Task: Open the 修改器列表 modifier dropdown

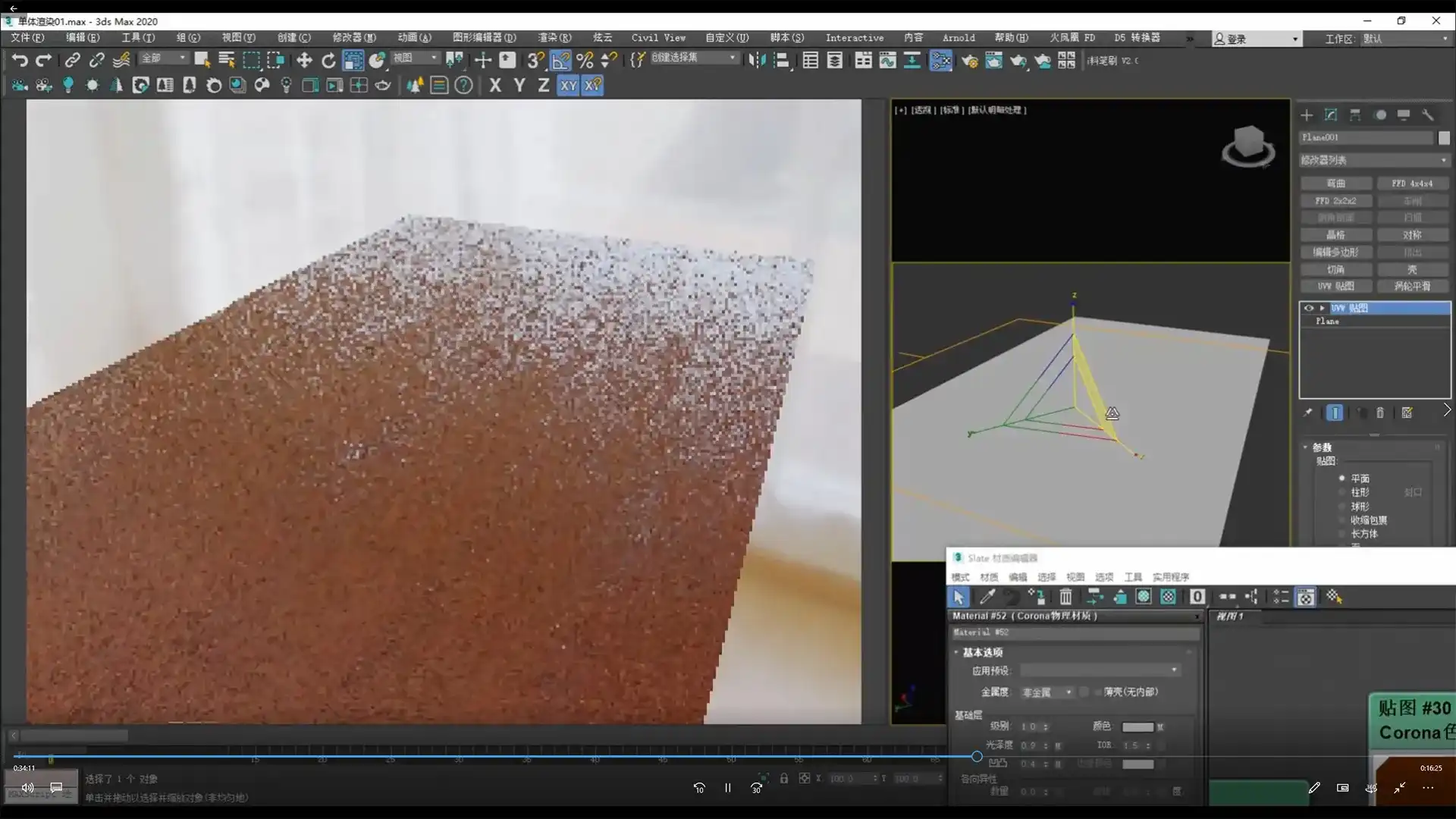Action: pyautogui.click(x=1373, y=160)
